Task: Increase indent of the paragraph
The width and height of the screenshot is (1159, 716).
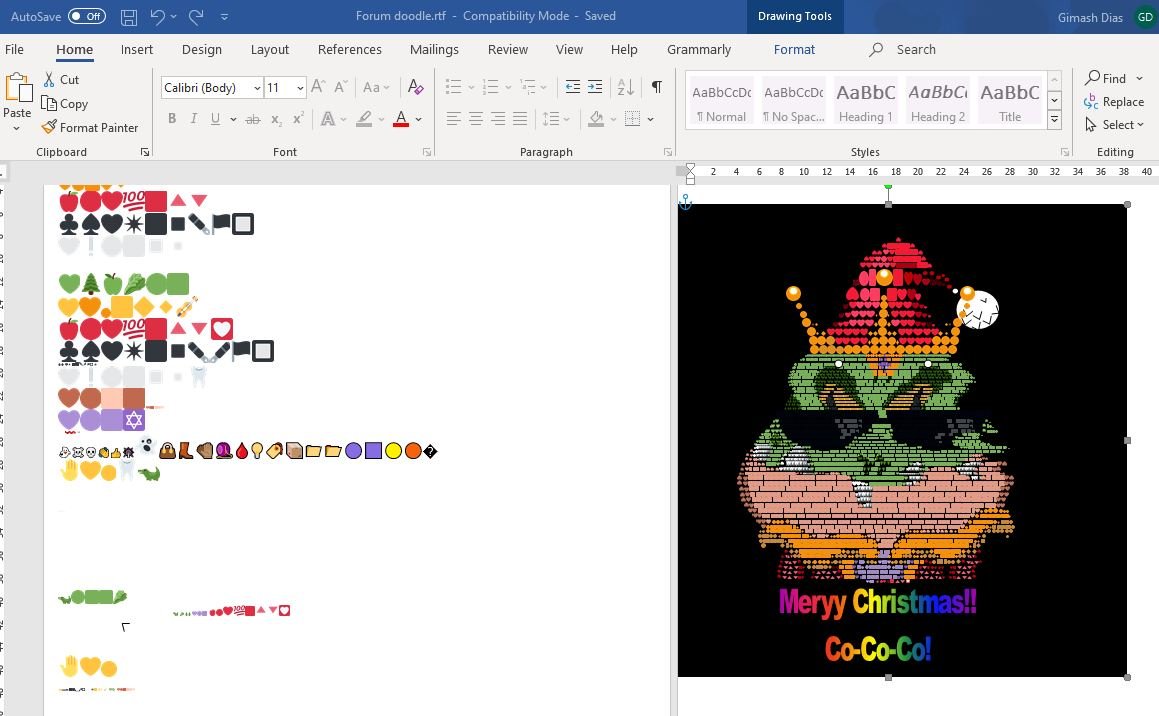Action: coord(595,88)
